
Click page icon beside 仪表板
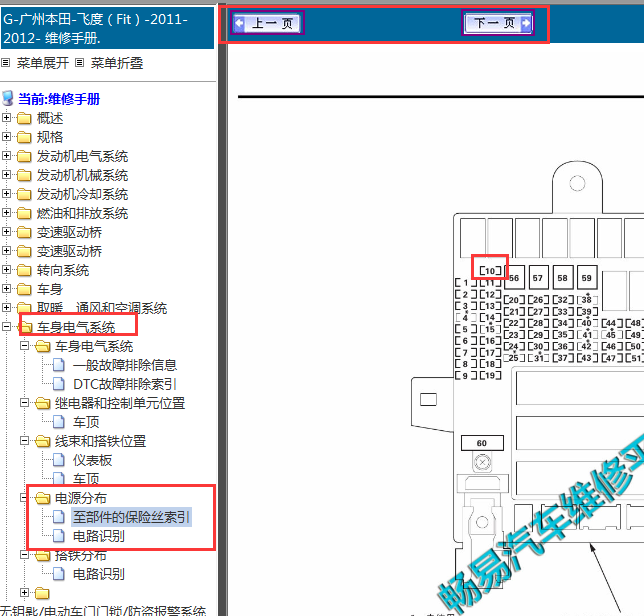click(59, 460)
